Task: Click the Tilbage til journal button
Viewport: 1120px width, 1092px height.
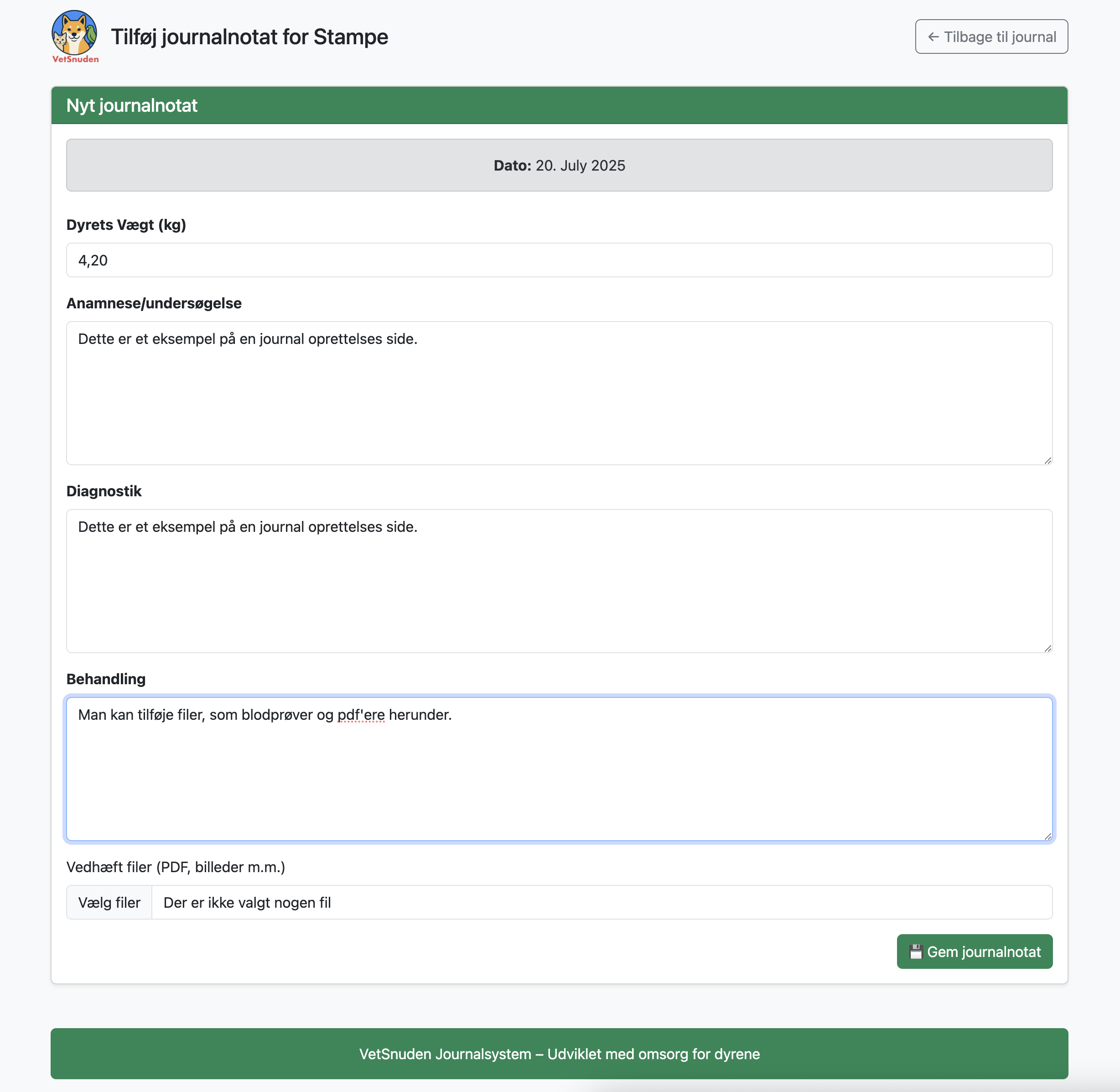Action: [x=991, y=36]
